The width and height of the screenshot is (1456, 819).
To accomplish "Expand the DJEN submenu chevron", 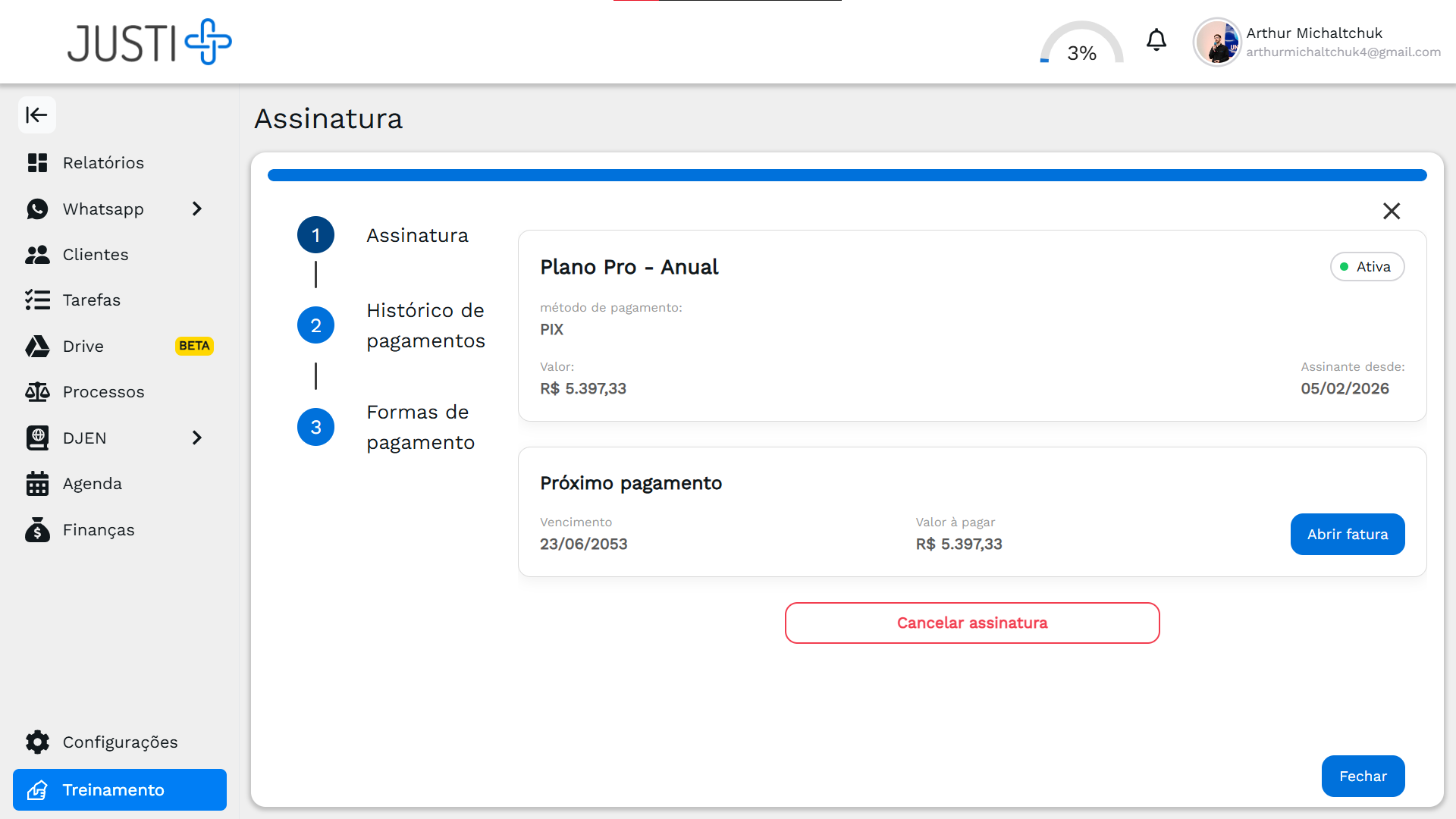I will [197, 438].
